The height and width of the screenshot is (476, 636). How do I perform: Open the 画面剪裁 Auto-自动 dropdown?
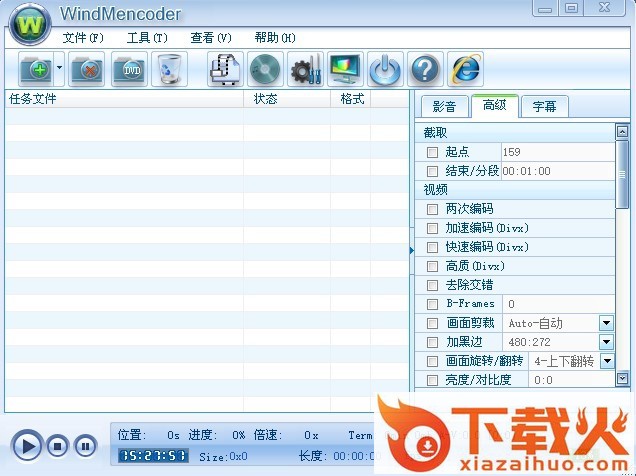(606, 323)
